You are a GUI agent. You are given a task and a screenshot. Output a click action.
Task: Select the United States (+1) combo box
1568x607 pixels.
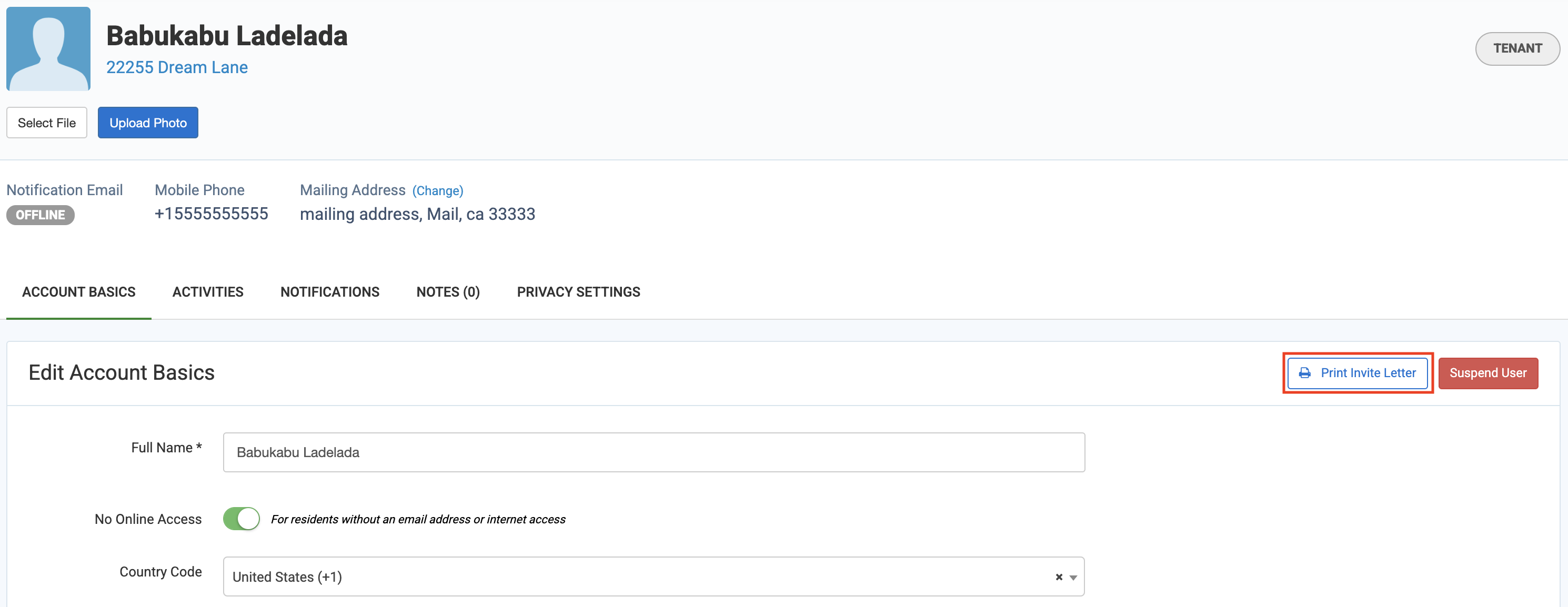click(609, 576)
